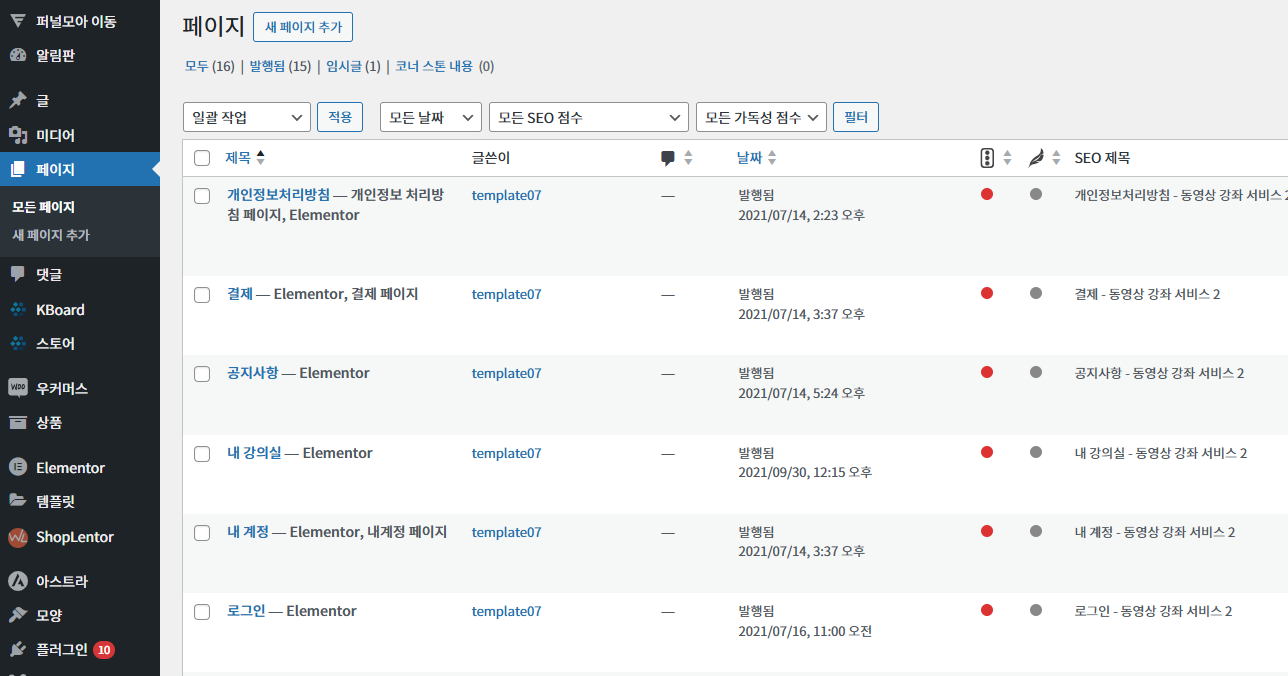Screen dimensions: 1288x676
Task: Click the 날짜 column sort arrows
Action: (772, 158)
